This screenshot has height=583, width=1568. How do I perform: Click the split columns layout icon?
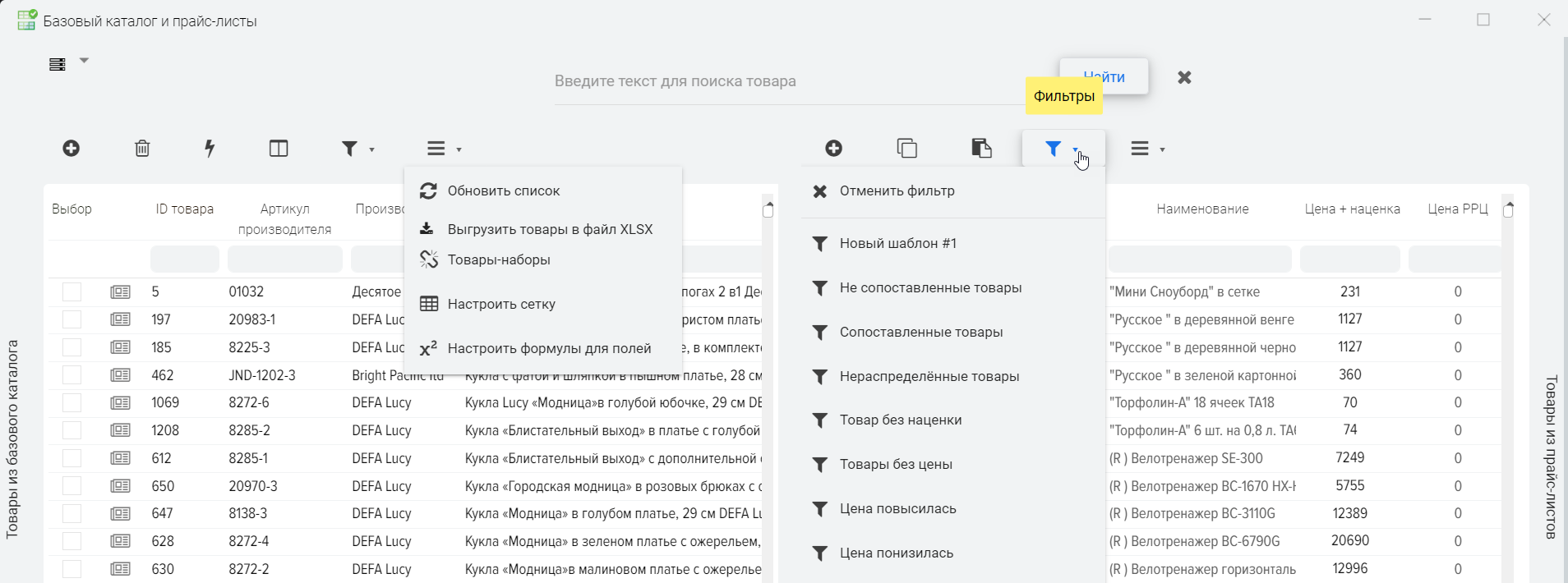(x=279, y=149)
